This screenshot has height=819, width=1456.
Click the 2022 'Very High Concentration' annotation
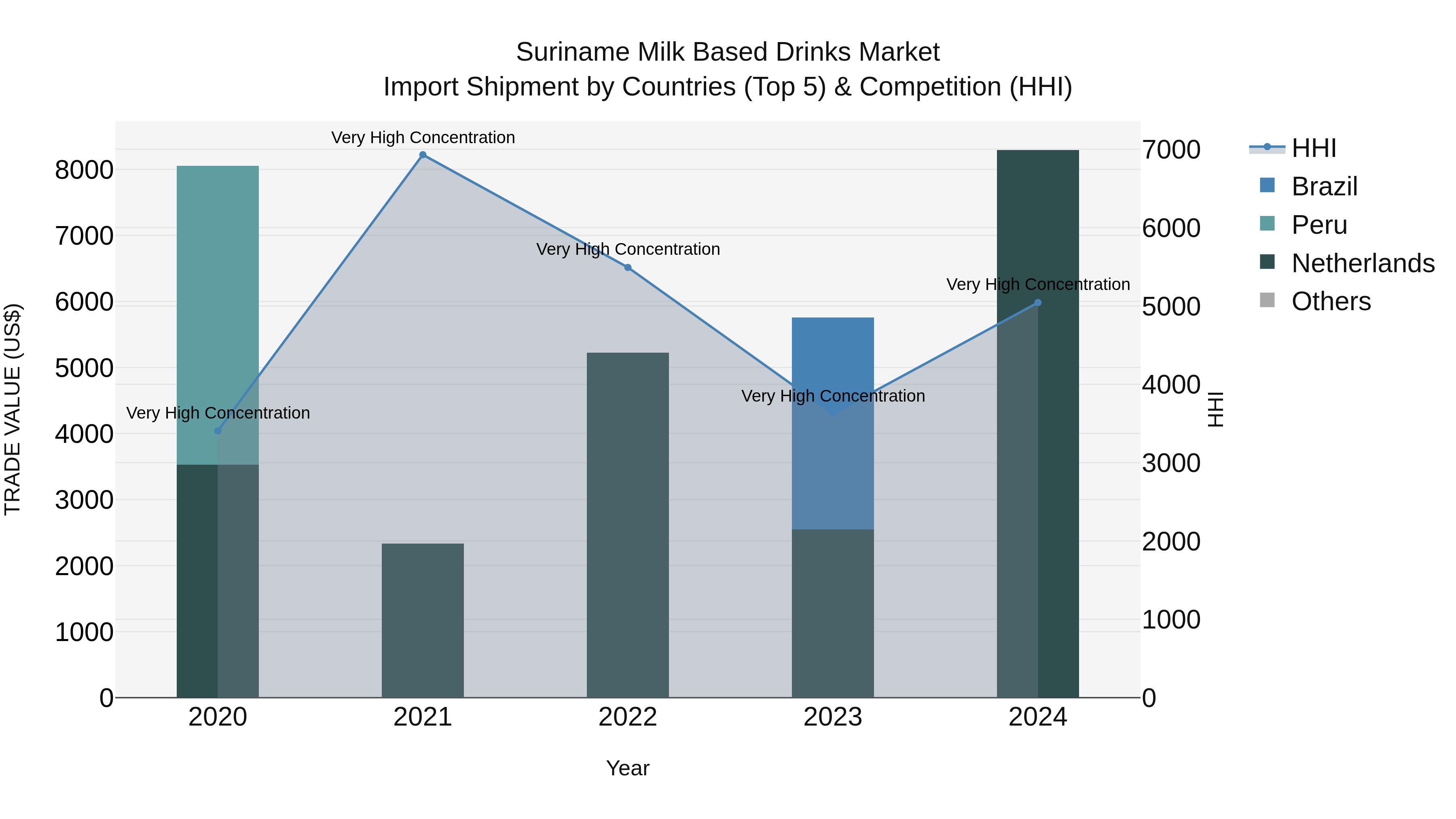[x=628, y=249]
